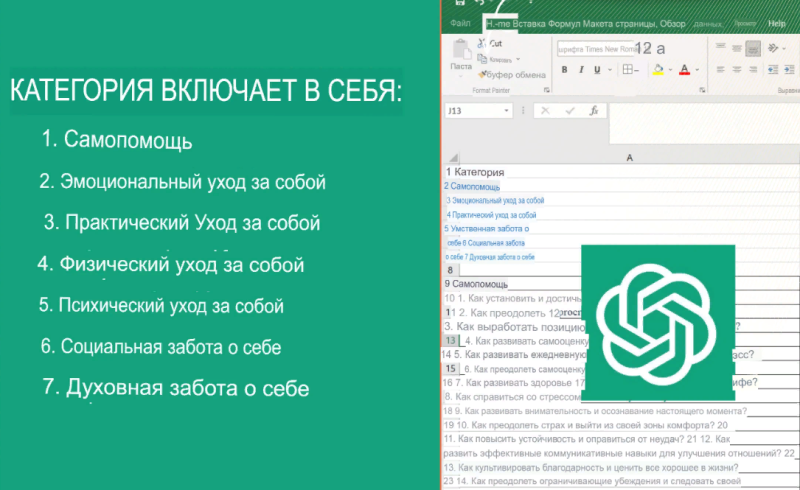The width and height of the screenshot is (800, 490).
Task: Click the Middle Align icon
Action: (x=737, y=48)
